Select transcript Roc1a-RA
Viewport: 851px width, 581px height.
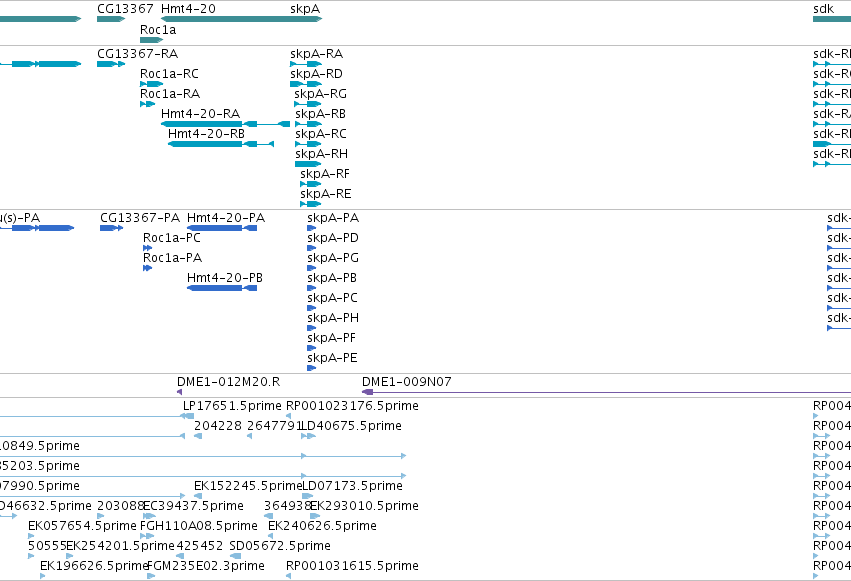tap(169, 94)
